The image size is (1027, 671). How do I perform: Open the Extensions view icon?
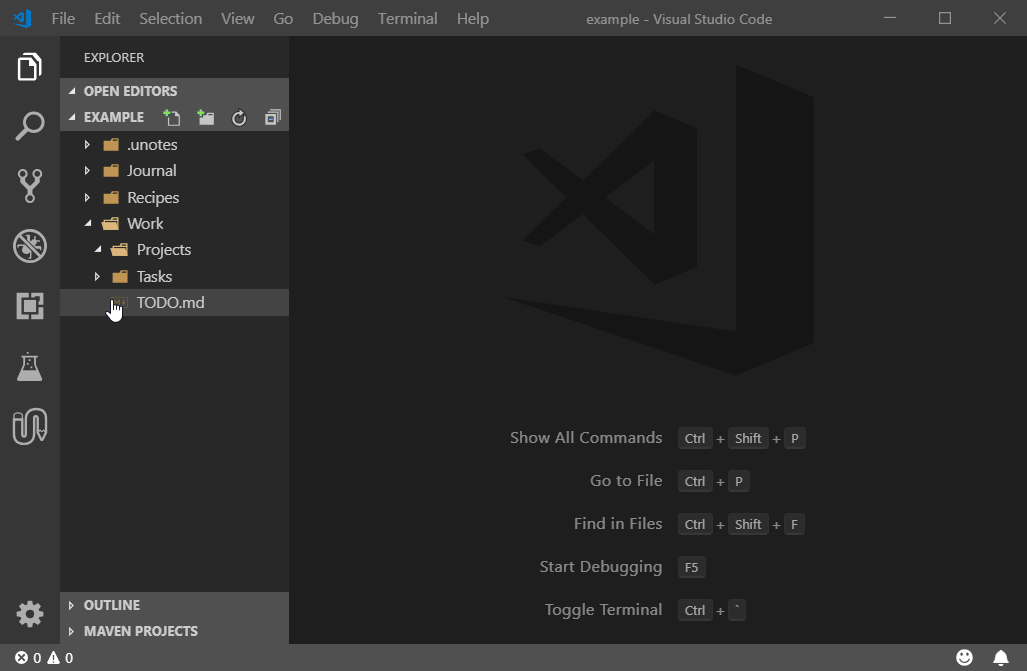[x=29, y=306]
